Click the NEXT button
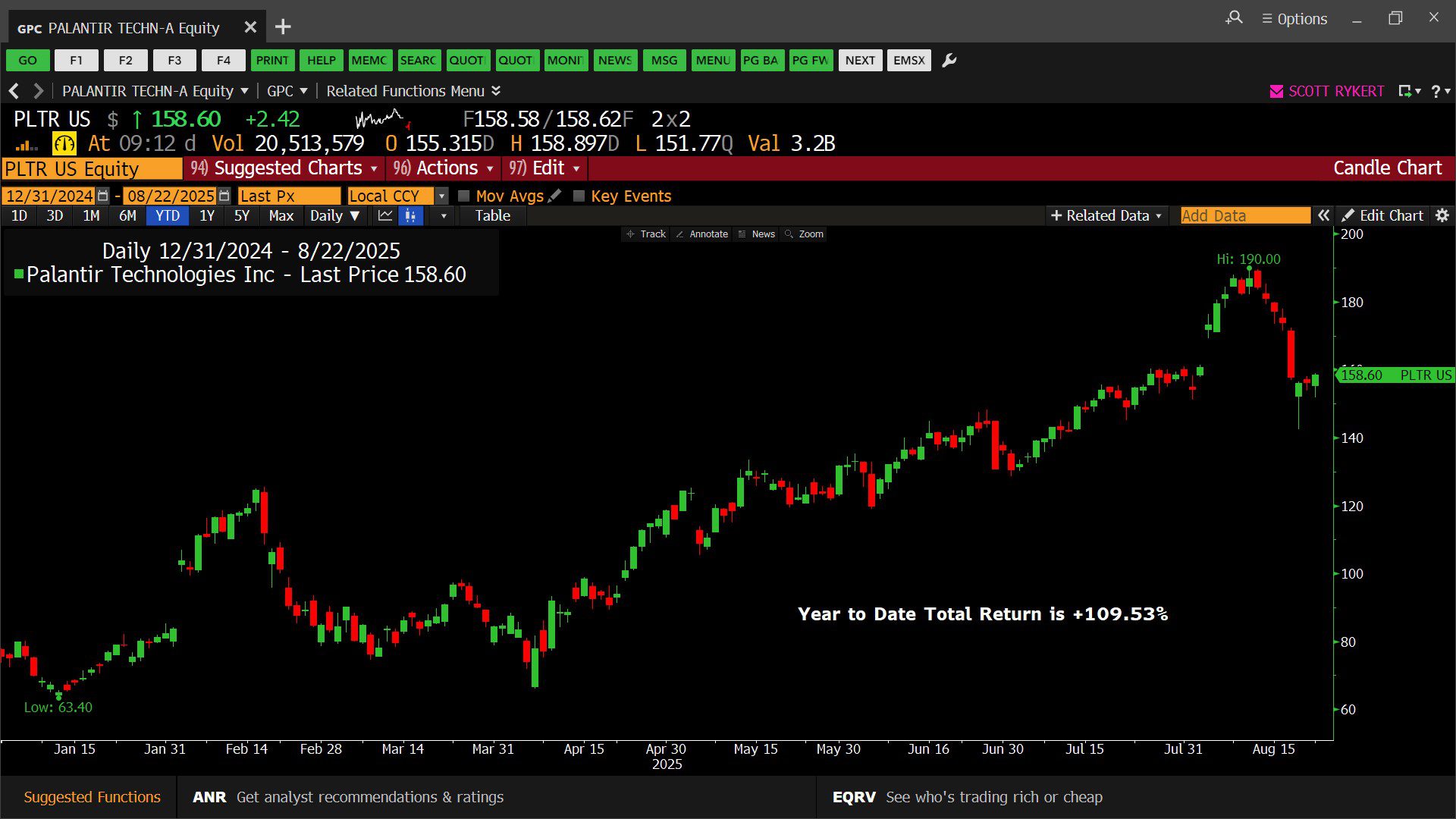 point(860,61)
